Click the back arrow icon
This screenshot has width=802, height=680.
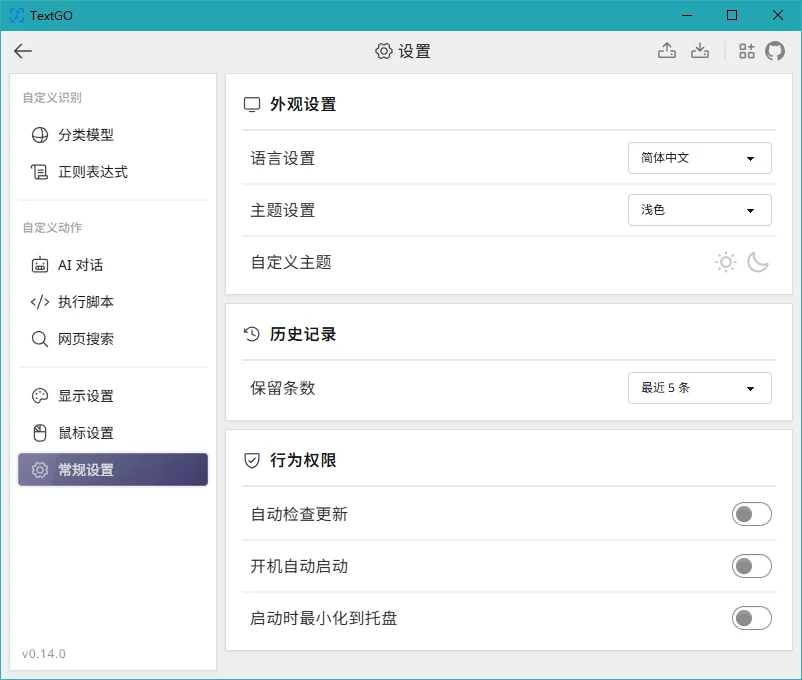tap(23, 51)
